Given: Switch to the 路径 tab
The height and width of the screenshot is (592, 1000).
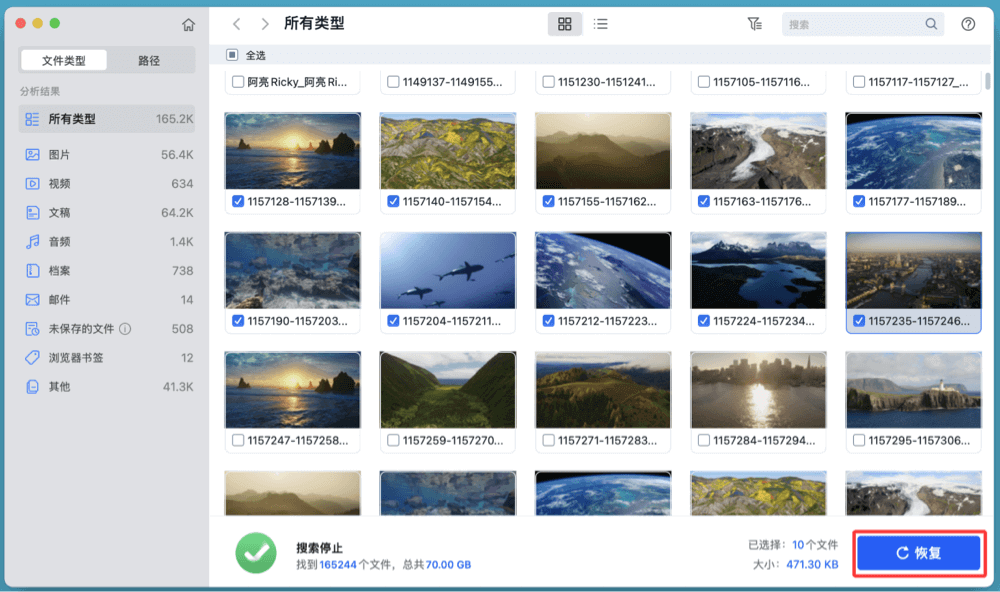Looking at the screenshot, I should pyautogui.click(x=147, y=60).
